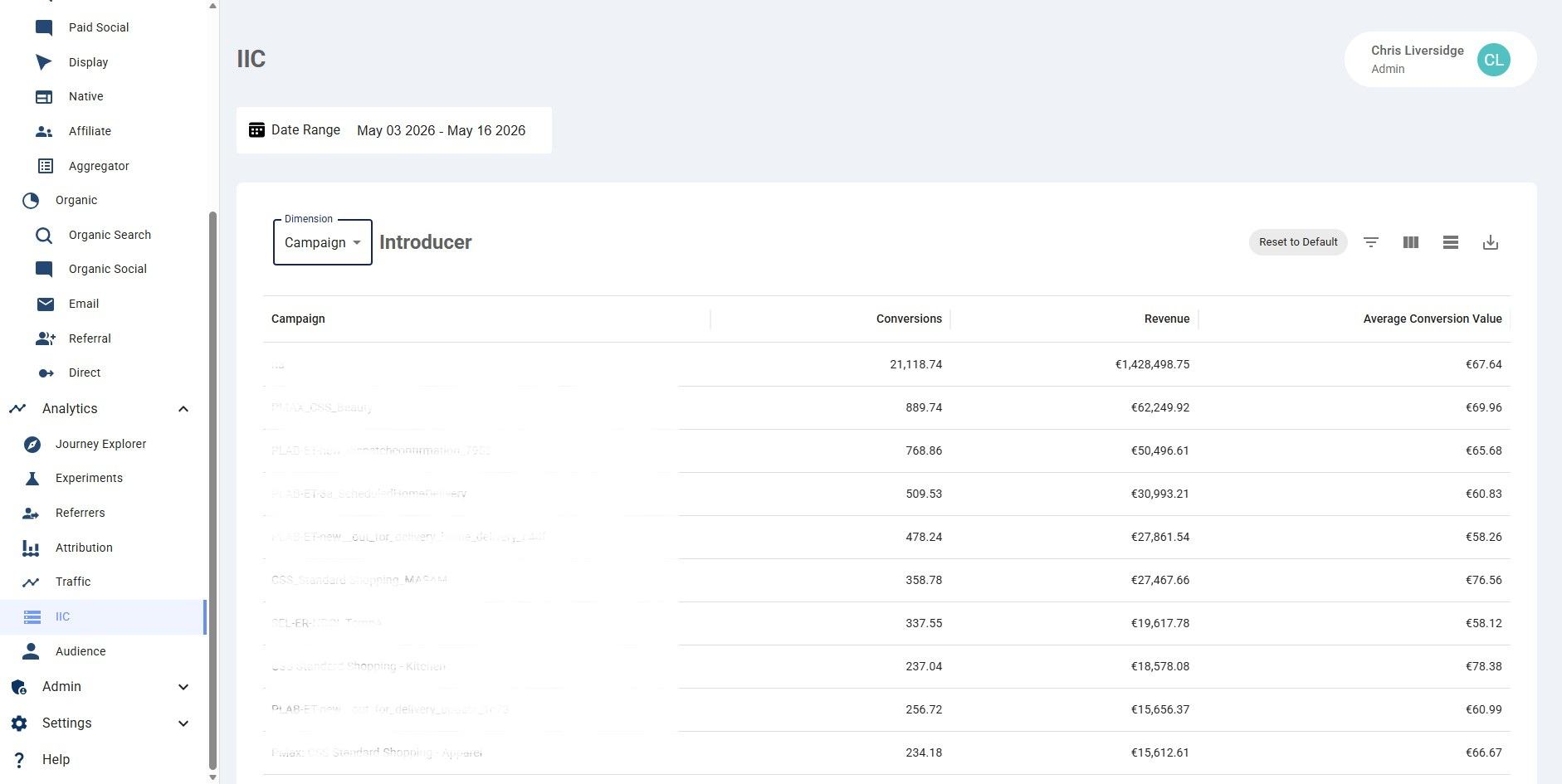Screen dimensions: 1562x784
Task: Sort by the Revenue column header
Action: point(1166,319)
